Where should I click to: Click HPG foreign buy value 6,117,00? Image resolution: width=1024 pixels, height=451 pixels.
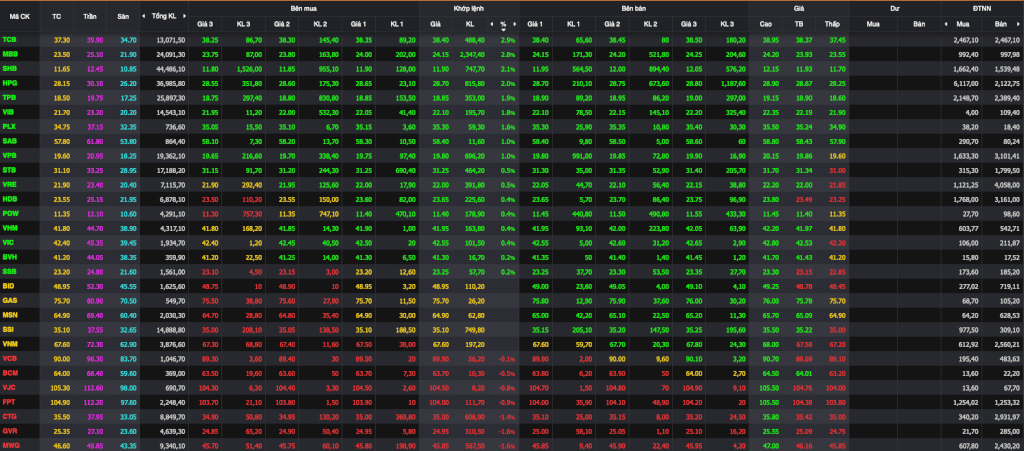point(966,83)
